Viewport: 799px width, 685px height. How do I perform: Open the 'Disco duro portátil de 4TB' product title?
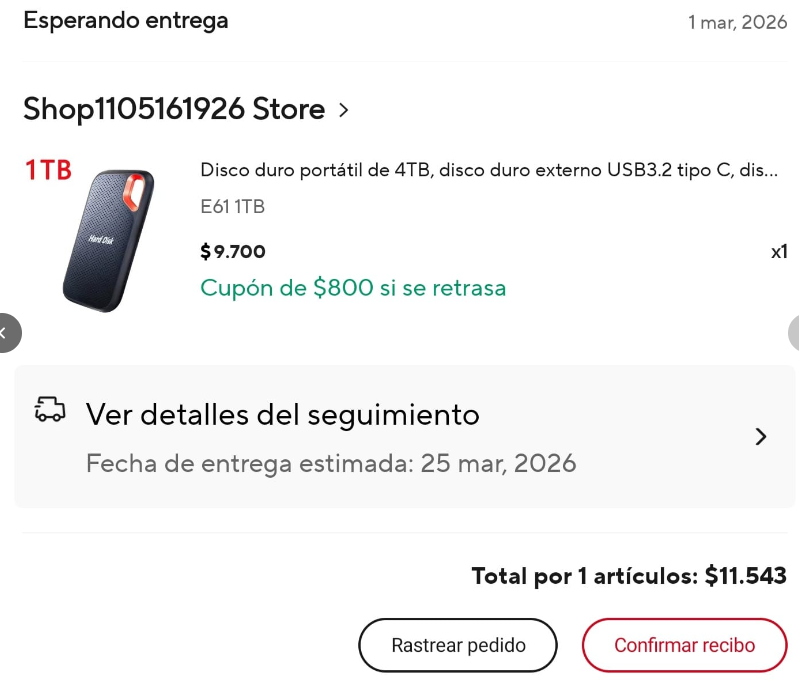[489, 170]
